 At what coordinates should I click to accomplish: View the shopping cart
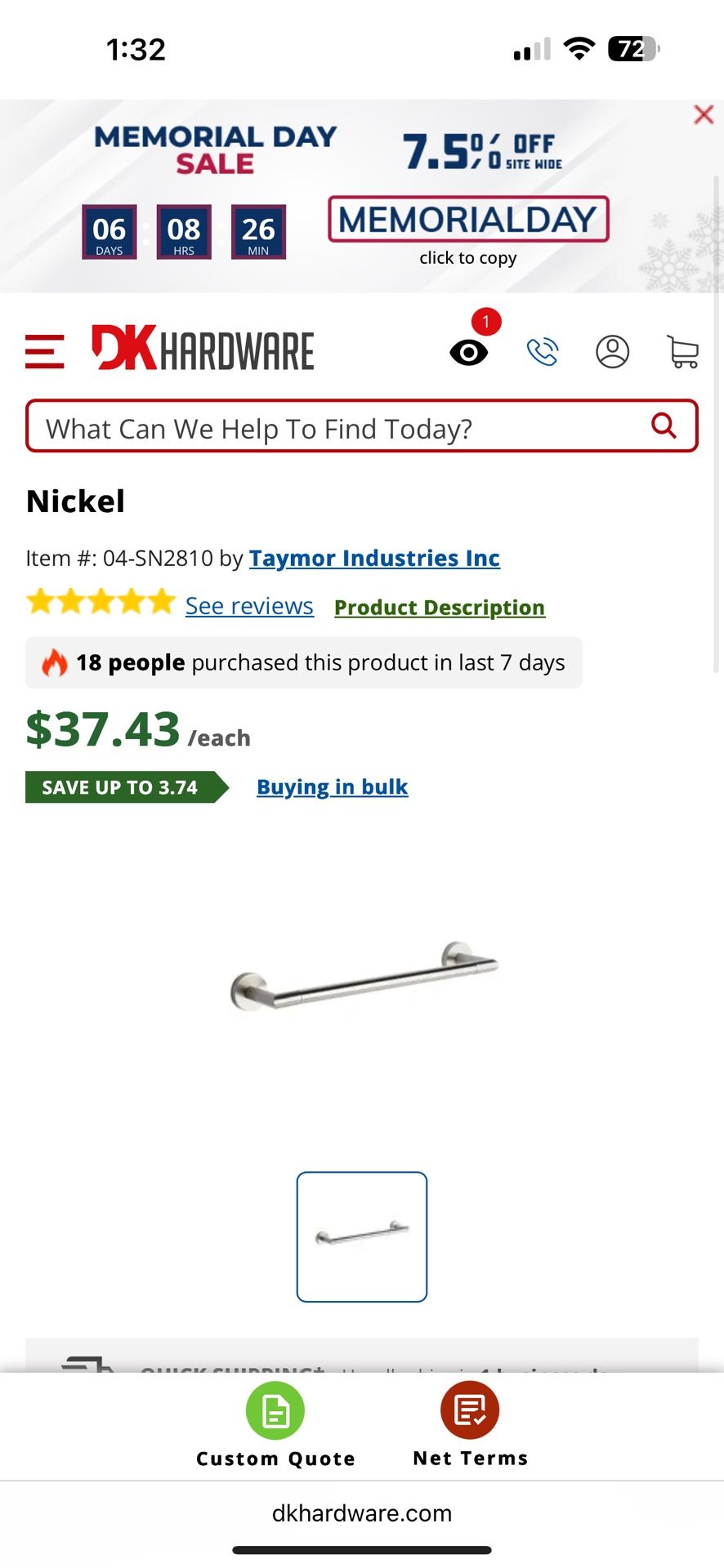[683, 351]
